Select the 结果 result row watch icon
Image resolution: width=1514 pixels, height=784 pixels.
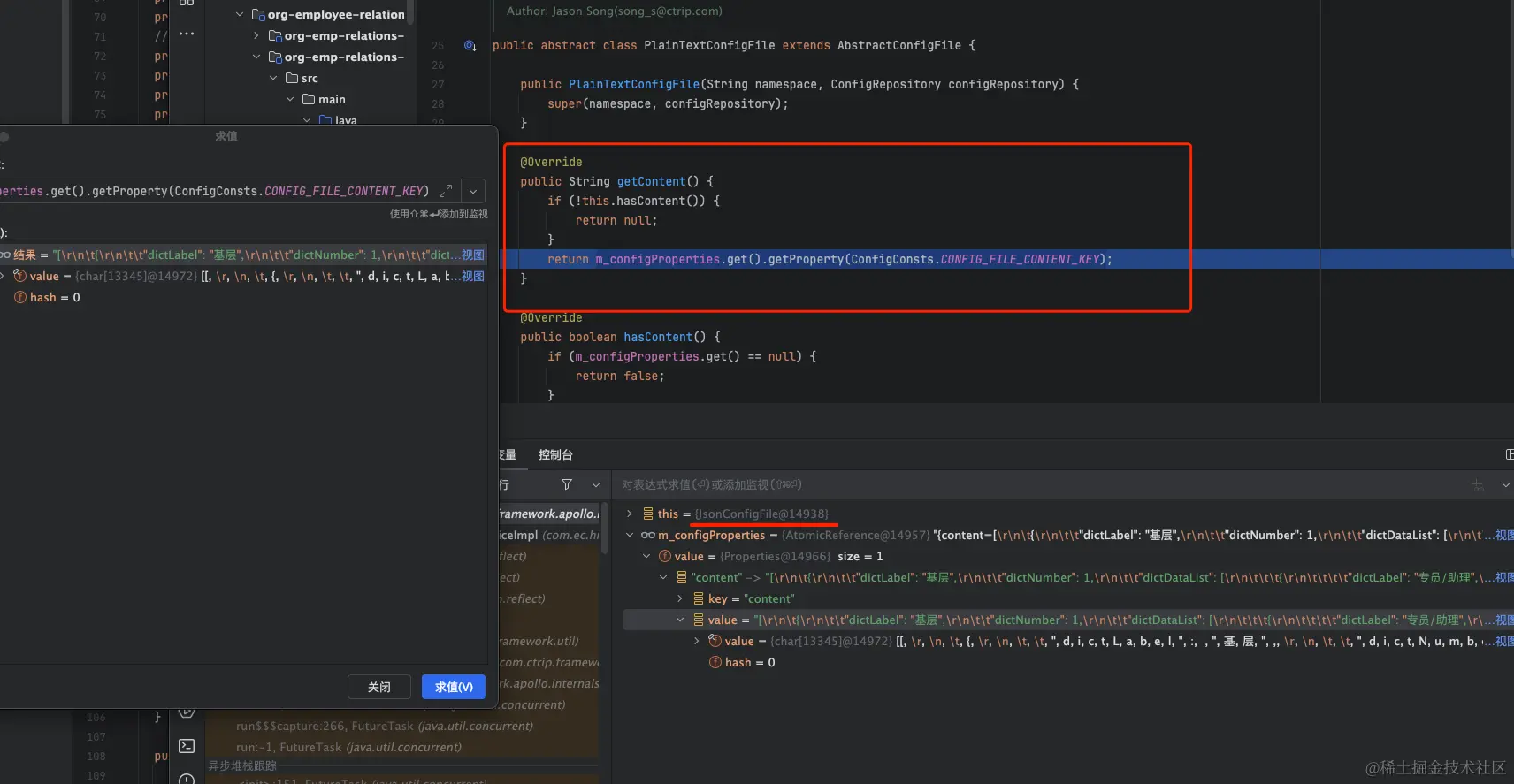pos(5,255)
